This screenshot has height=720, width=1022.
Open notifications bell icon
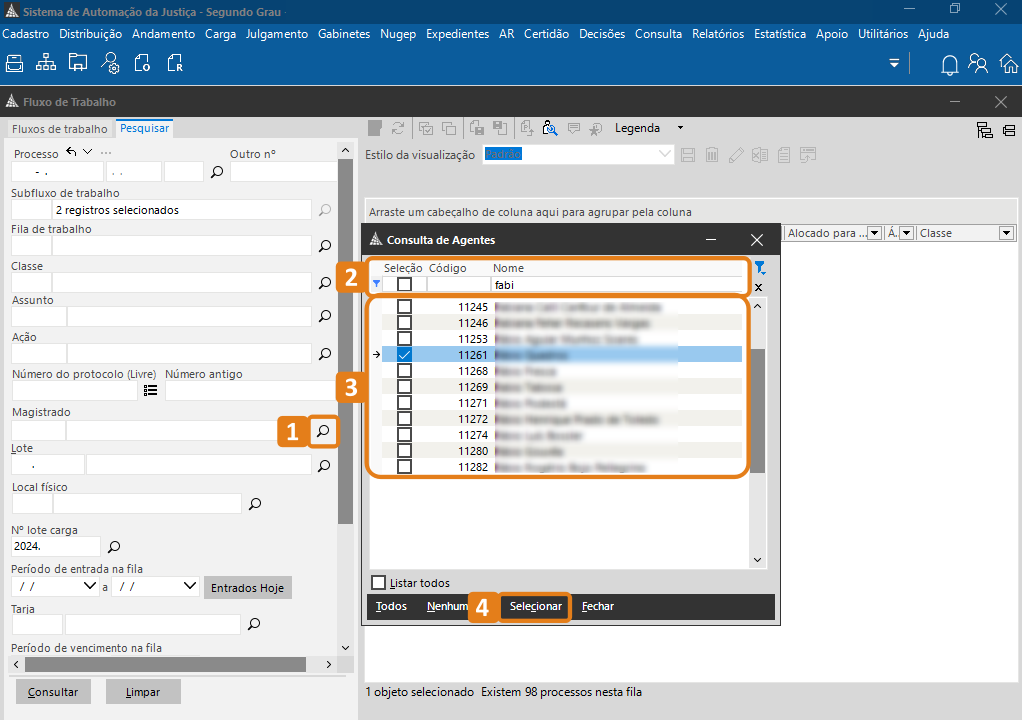[950, 65]
